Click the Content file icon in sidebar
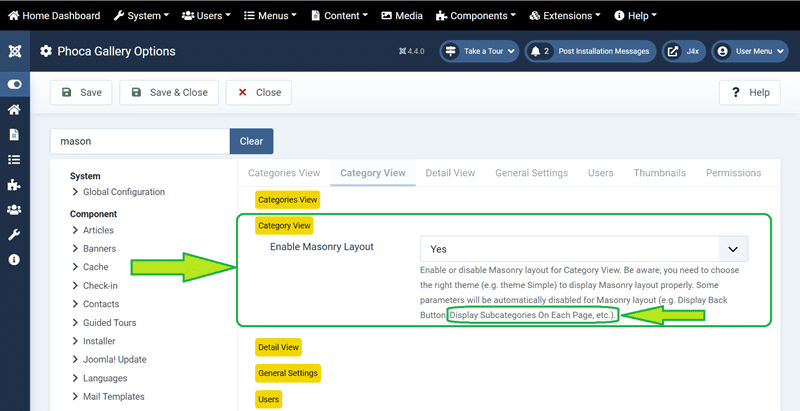The image size is (800, 411). (14, 135)
